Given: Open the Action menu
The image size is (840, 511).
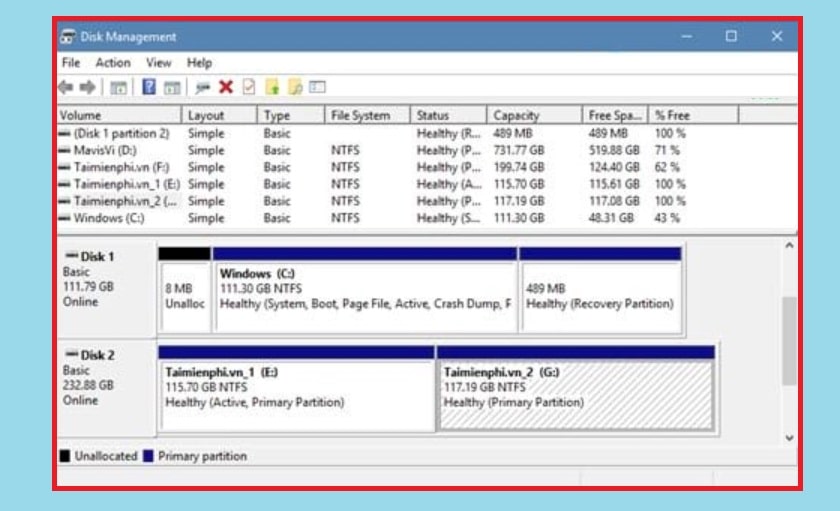Looking at the screenshot, I should coord(113,63).
